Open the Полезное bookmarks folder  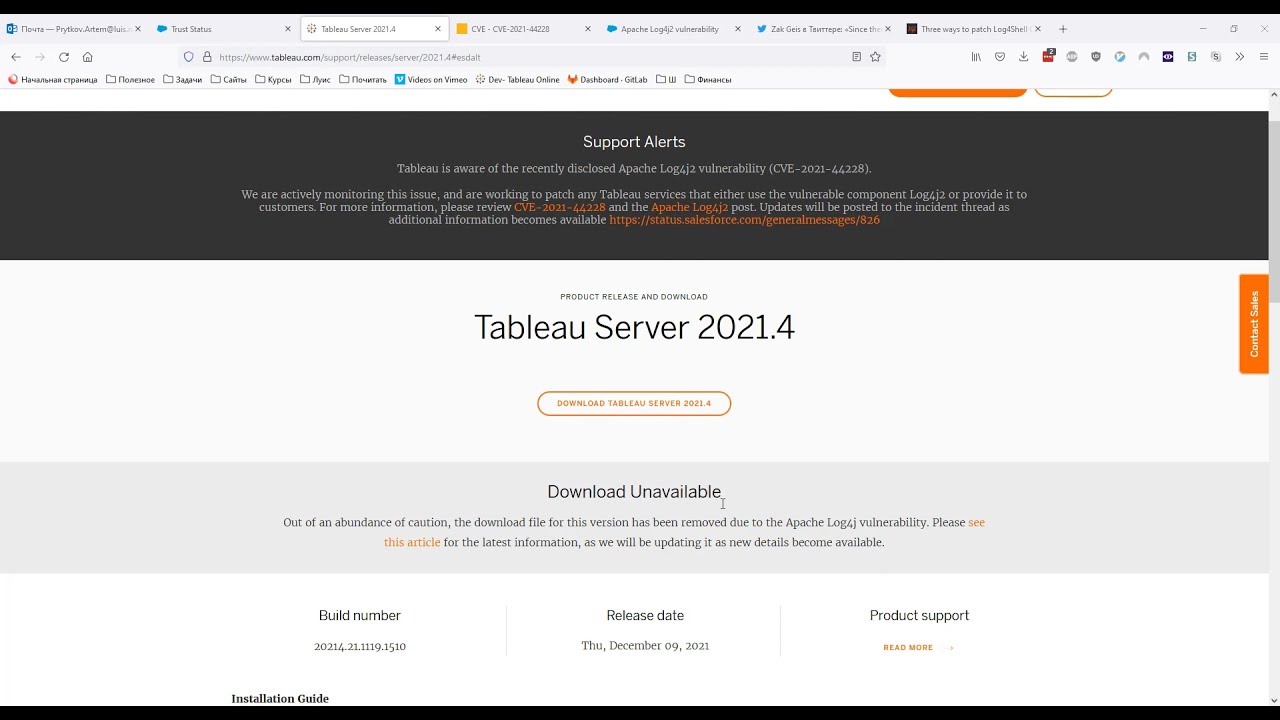(x=131, y=79)
